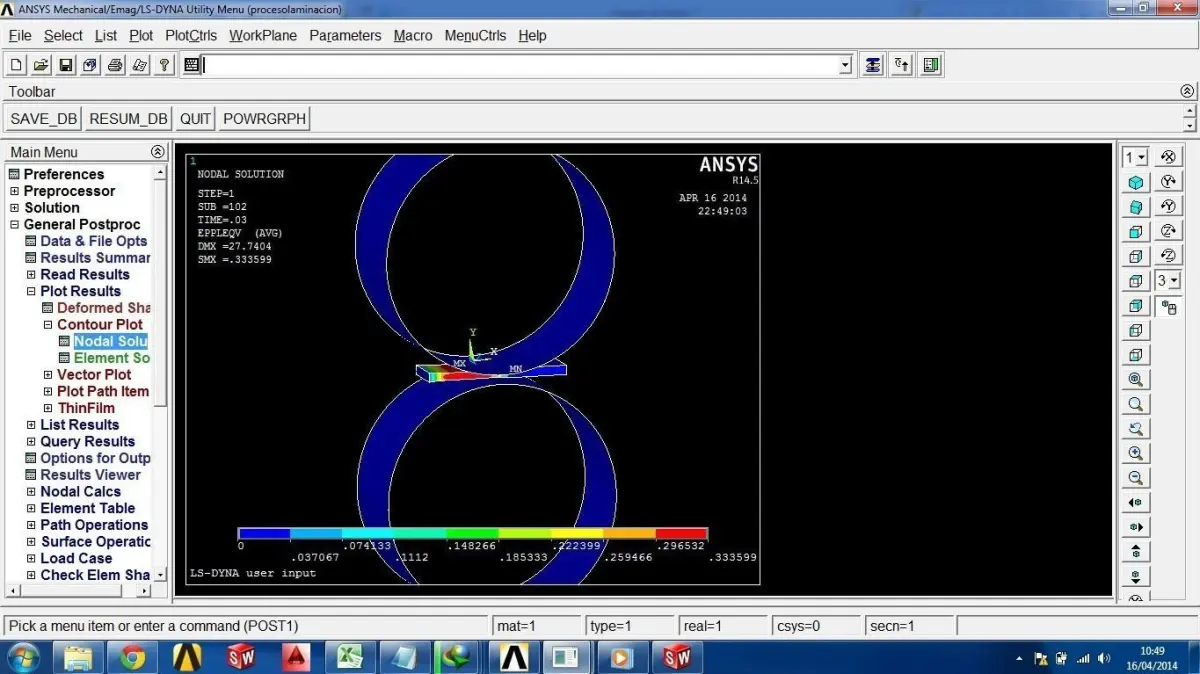Click the SAVE_DB button
The width and height of the screenshot is (1200, 674).
[43, 119]
